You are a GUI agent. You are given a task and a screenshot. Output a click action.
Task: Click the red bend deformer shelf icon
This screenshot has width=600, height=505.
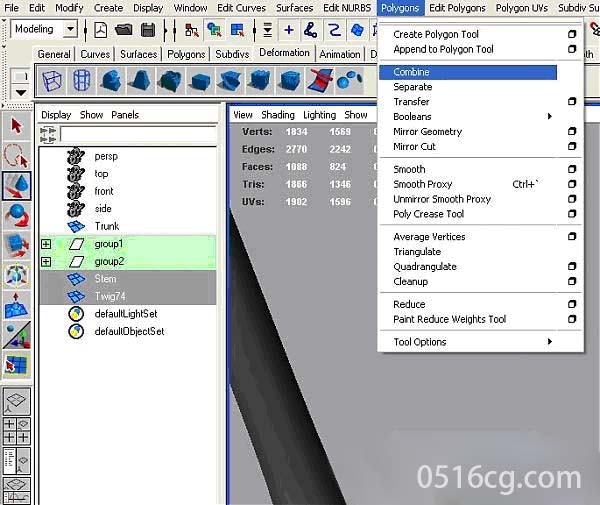tap(320, 81)
